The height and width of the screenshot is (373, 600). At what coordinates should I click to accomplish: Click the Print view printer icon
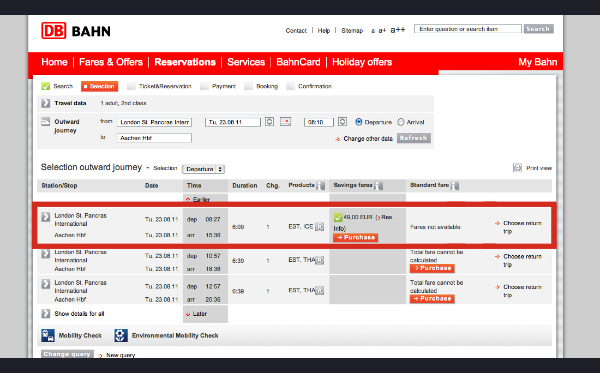pos(517,168)
